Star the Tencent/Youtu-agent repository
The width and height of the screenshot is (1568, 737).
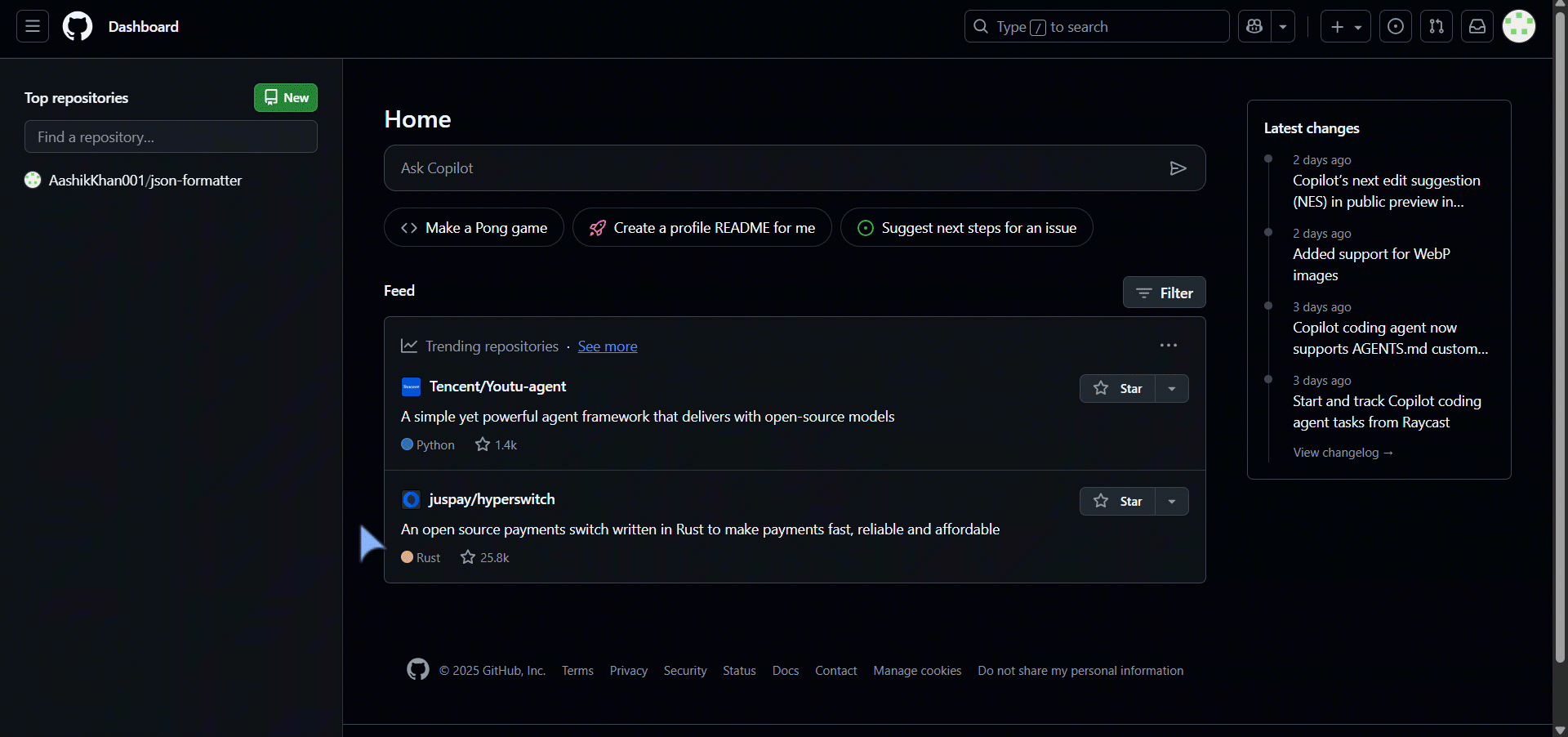[x=1118, y=388]
